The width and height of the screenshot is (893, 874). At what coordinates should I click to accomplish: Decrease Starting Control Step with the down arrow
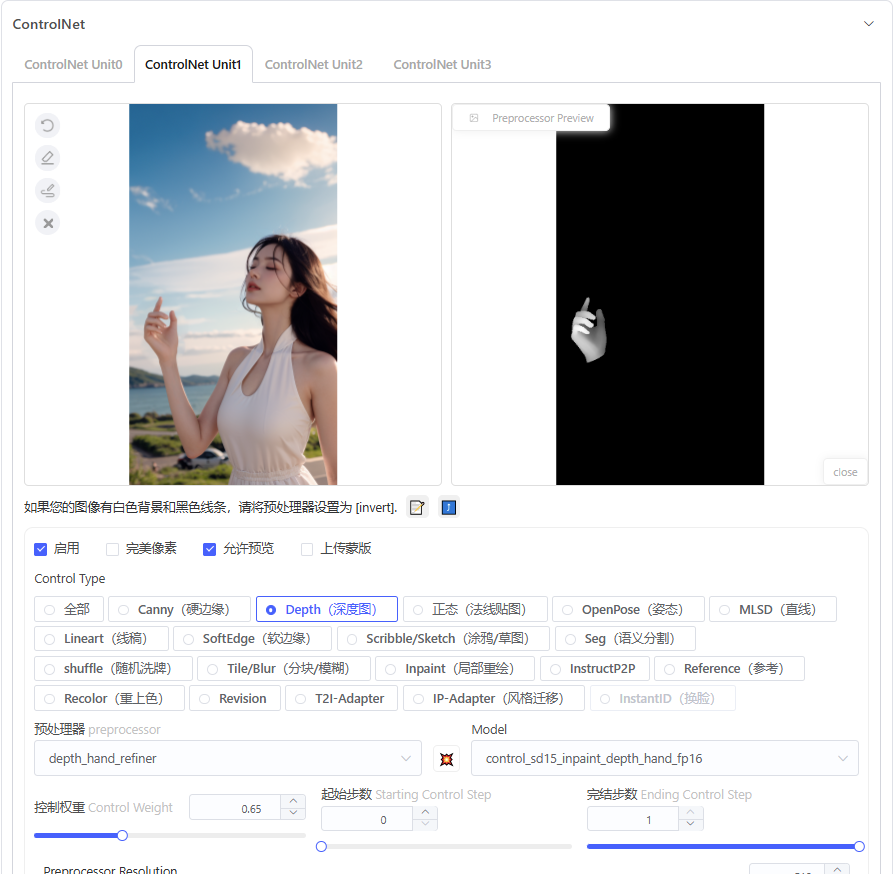tap(425, 824)
